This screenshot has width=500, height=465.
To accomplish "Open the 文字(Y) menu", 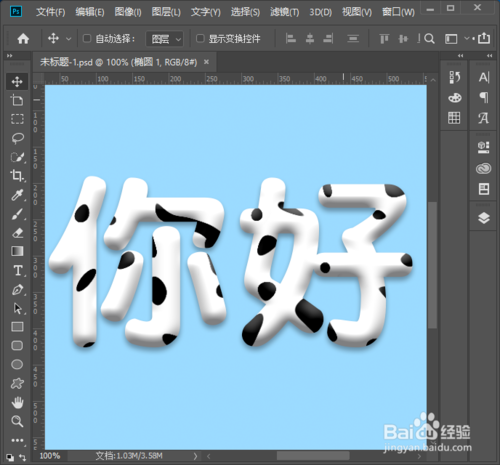I will [x=206, y=12].
